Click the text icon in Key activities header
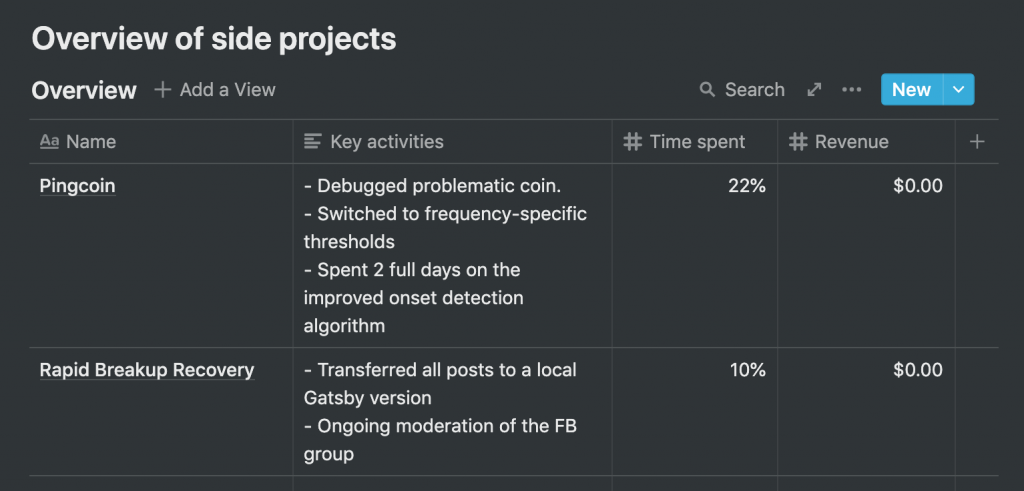1024x491 pixels. (313, 142)
